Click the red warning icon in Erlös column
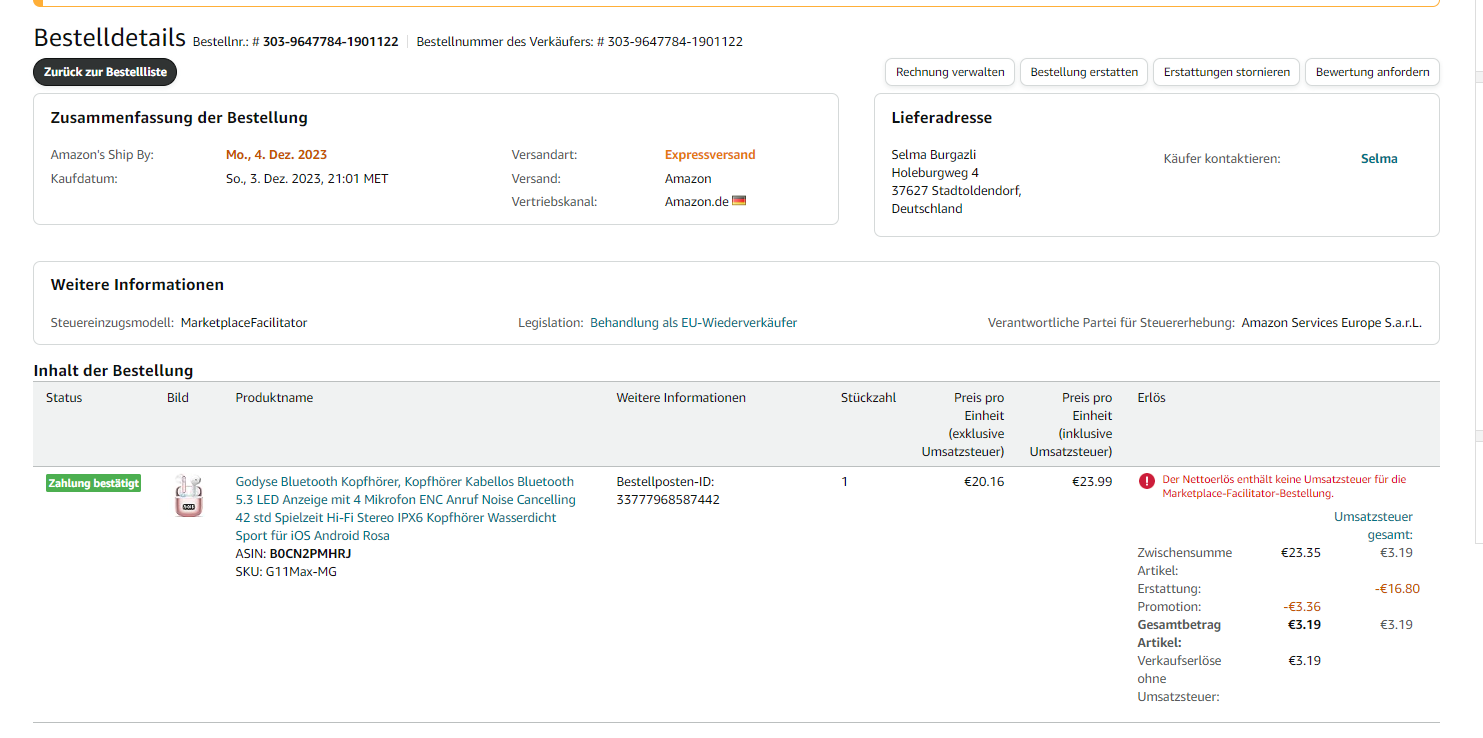The width and height of the screenshot is (1483, 738). coord(1147,481)
